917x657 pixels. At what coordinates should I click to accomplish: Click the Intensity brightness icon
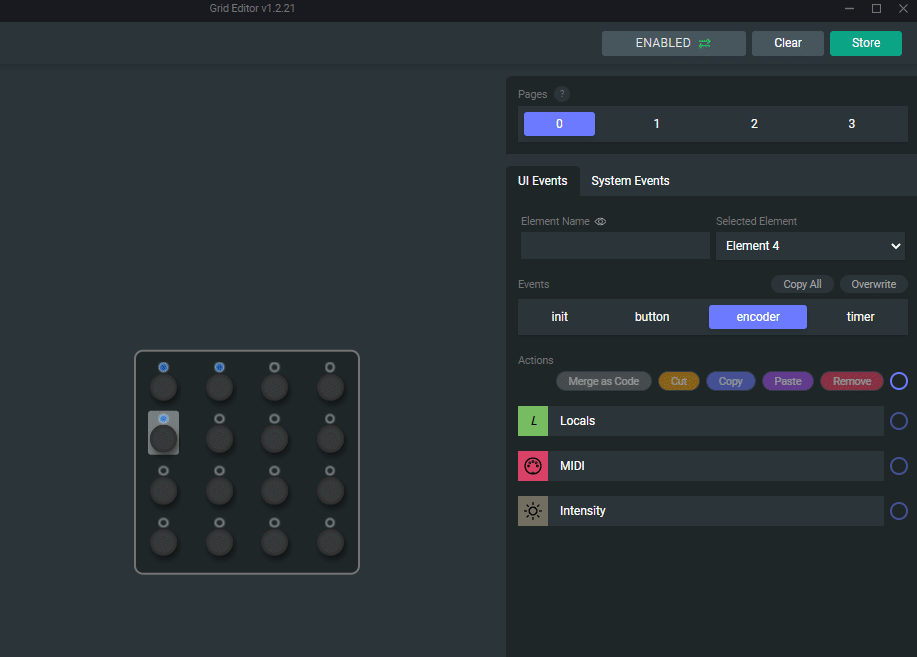[x=533, y=511]
